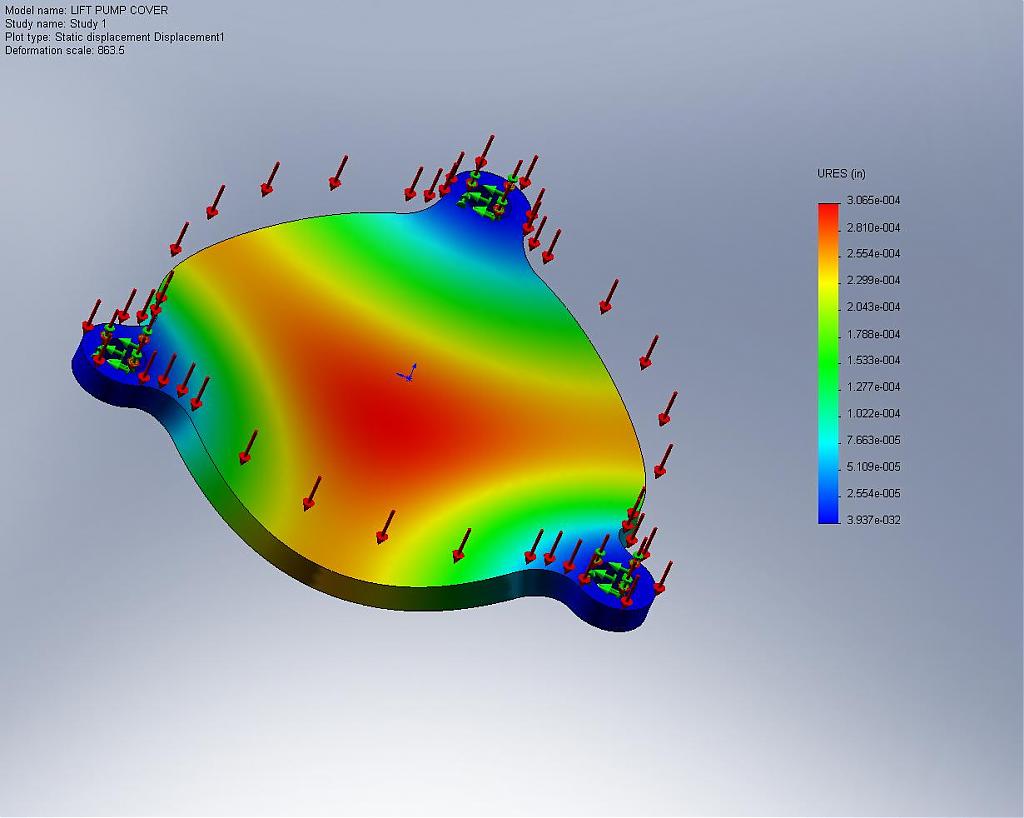The image size is (1024, 818).
Task: Click the URES (in) legend title
Action: (x=841, y=174)
